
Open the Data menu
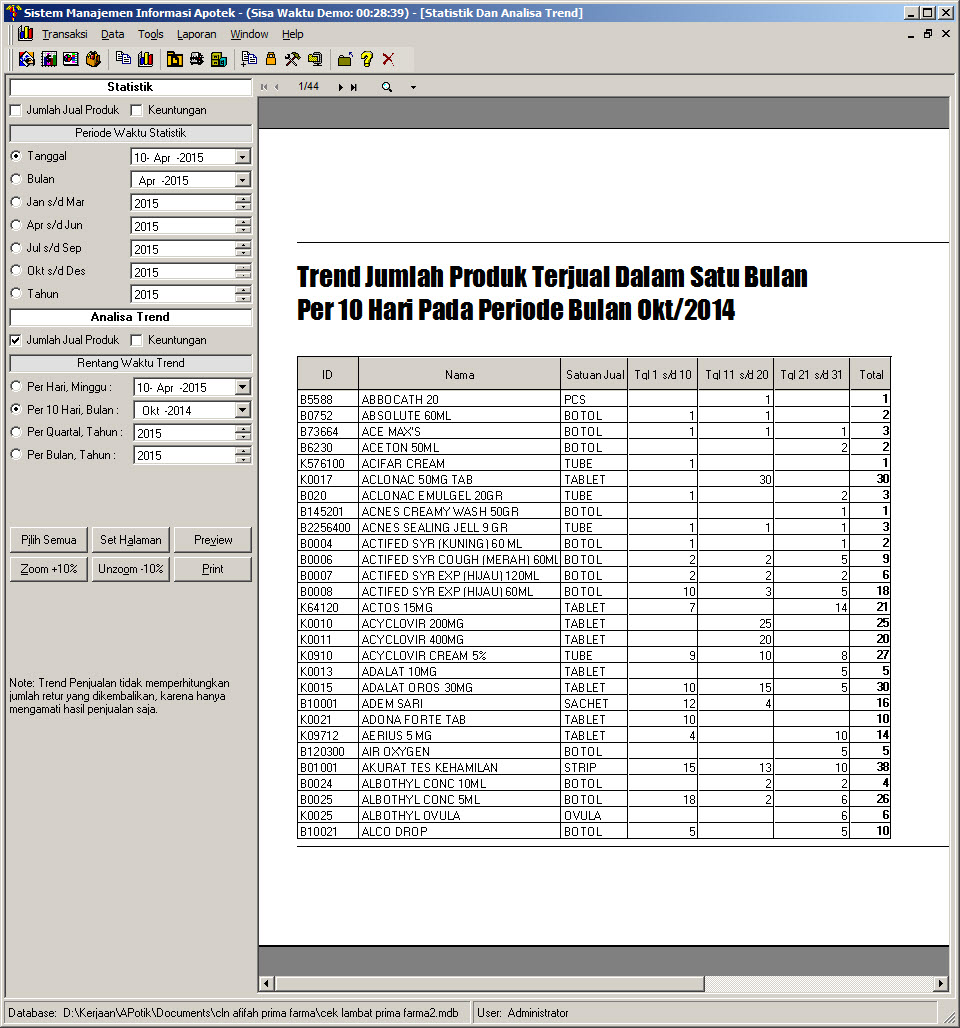pyautogui.click(x=112, y=34)
